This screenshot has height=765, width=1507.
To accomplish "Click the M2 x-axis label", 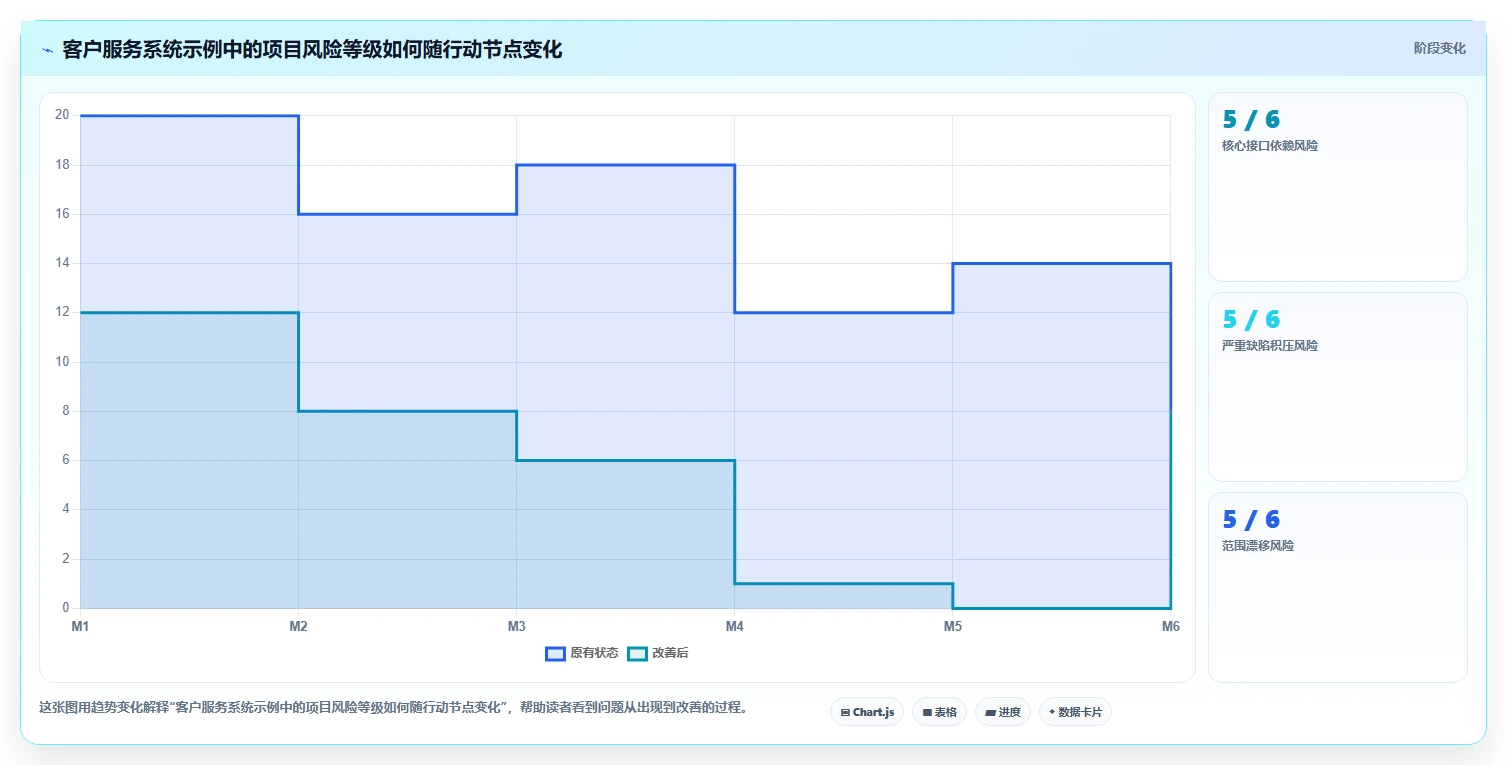I will click(x=298, y=627).
